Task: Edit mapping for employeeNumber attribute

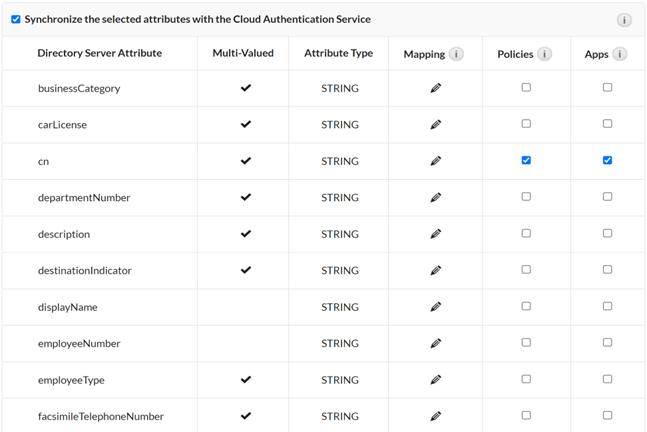Action: 435,343
